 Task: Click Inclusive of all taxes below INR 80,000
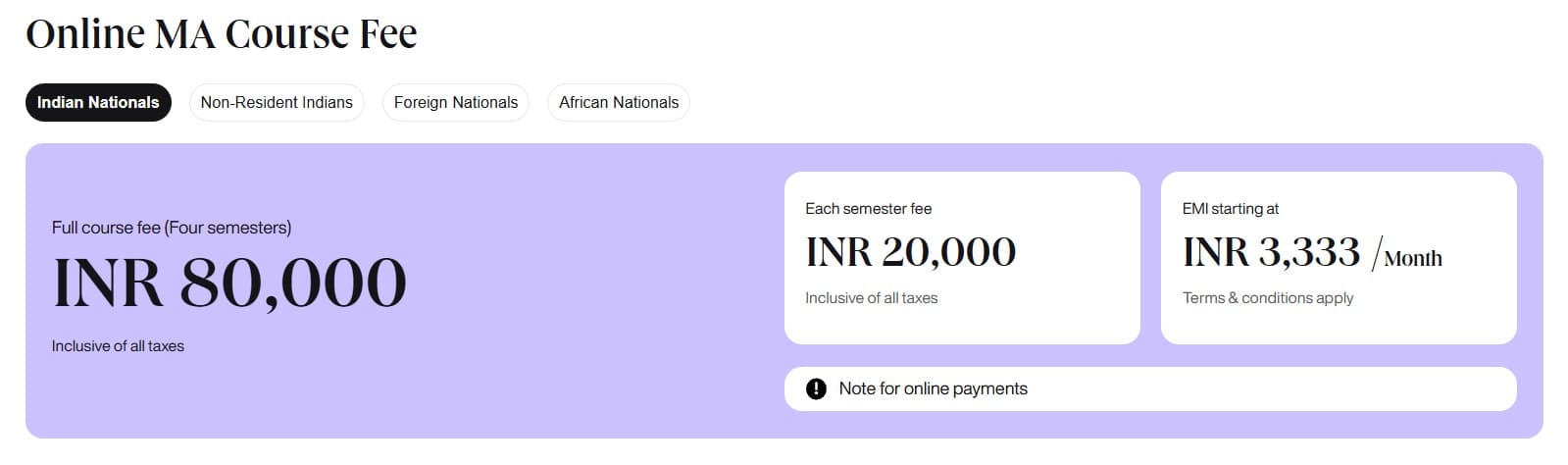(118, 345)
